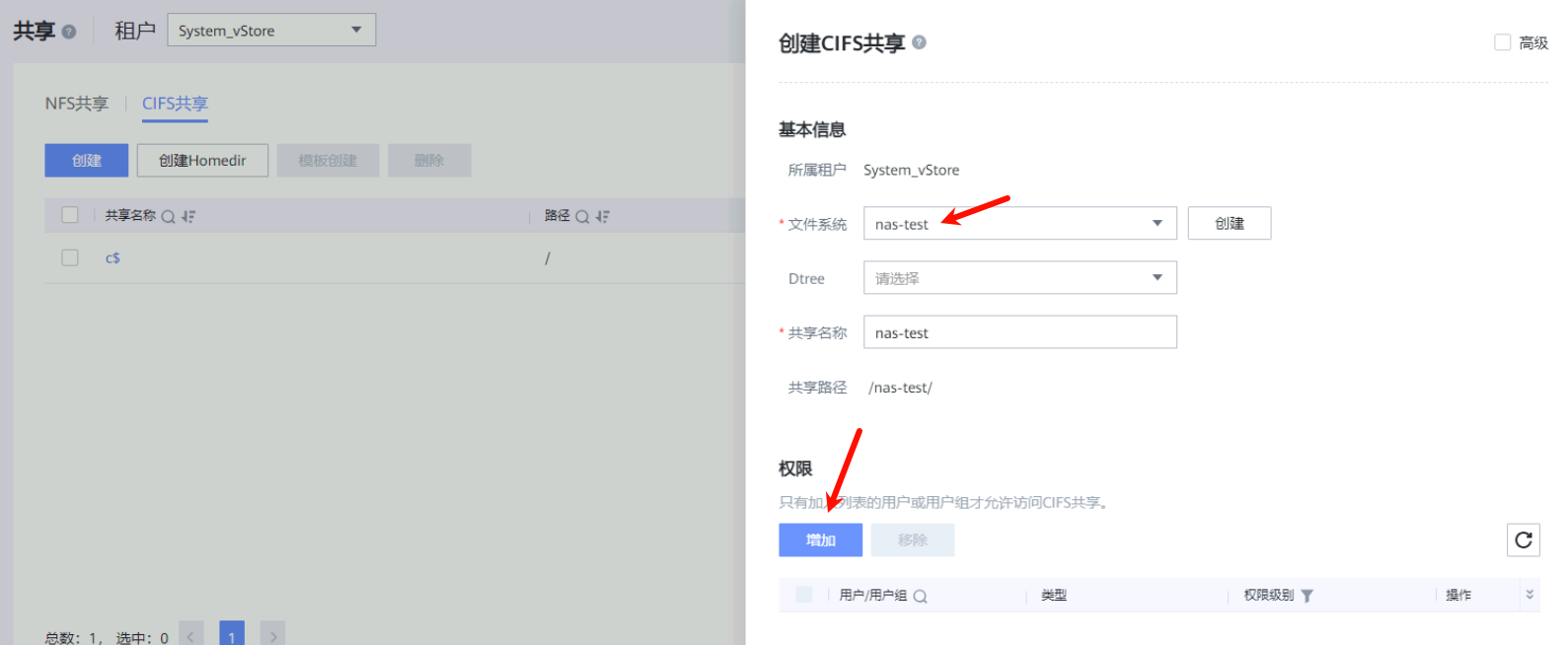The image size is (1568, 645).
Task: Select the CIFS共享 tab
Action: [x=175, y=104]
